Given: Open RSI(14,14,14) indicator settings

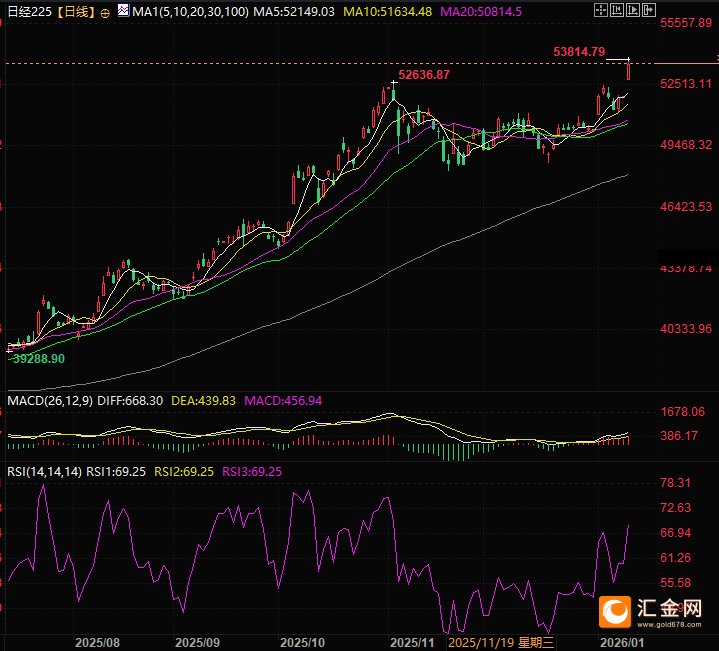Looking at the screenshot, I should [x=44, y=471].
